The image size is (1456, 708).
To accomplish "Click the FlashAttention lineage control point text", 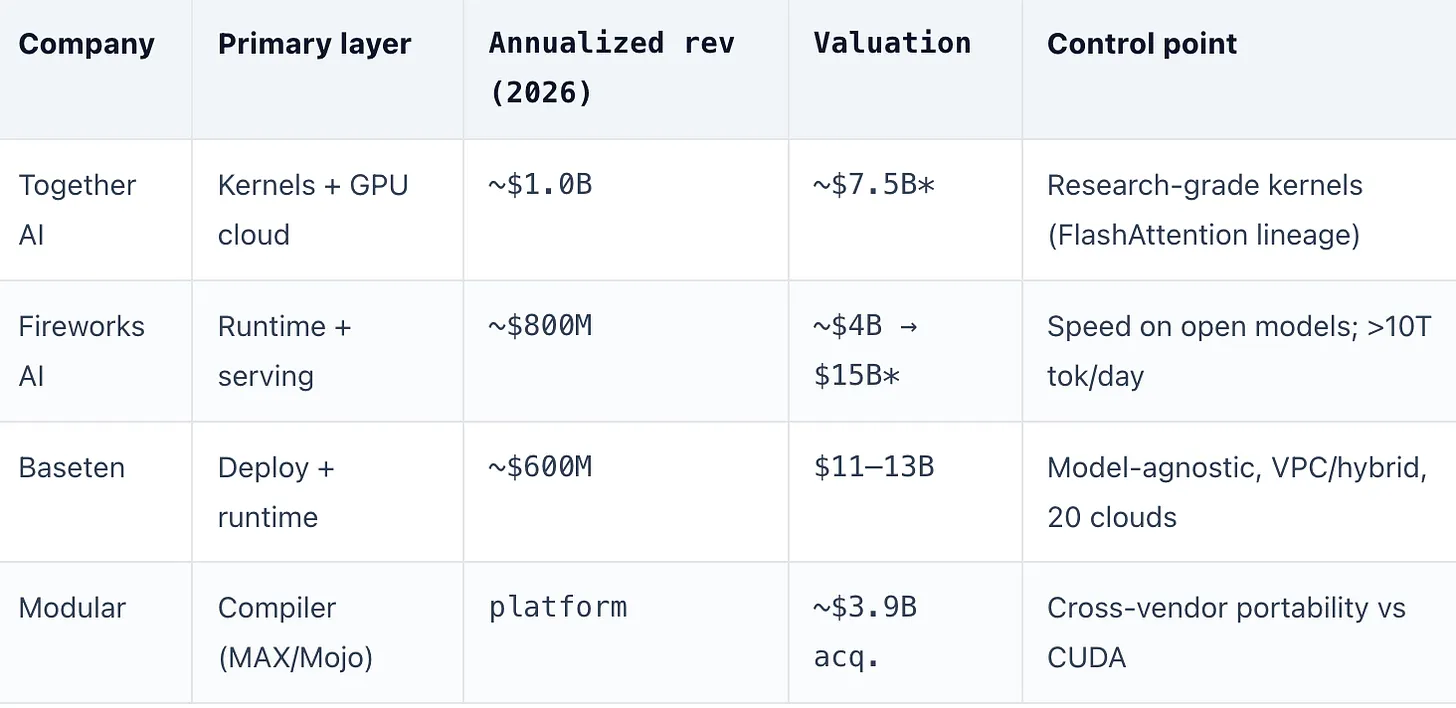I will [1204, 235].
